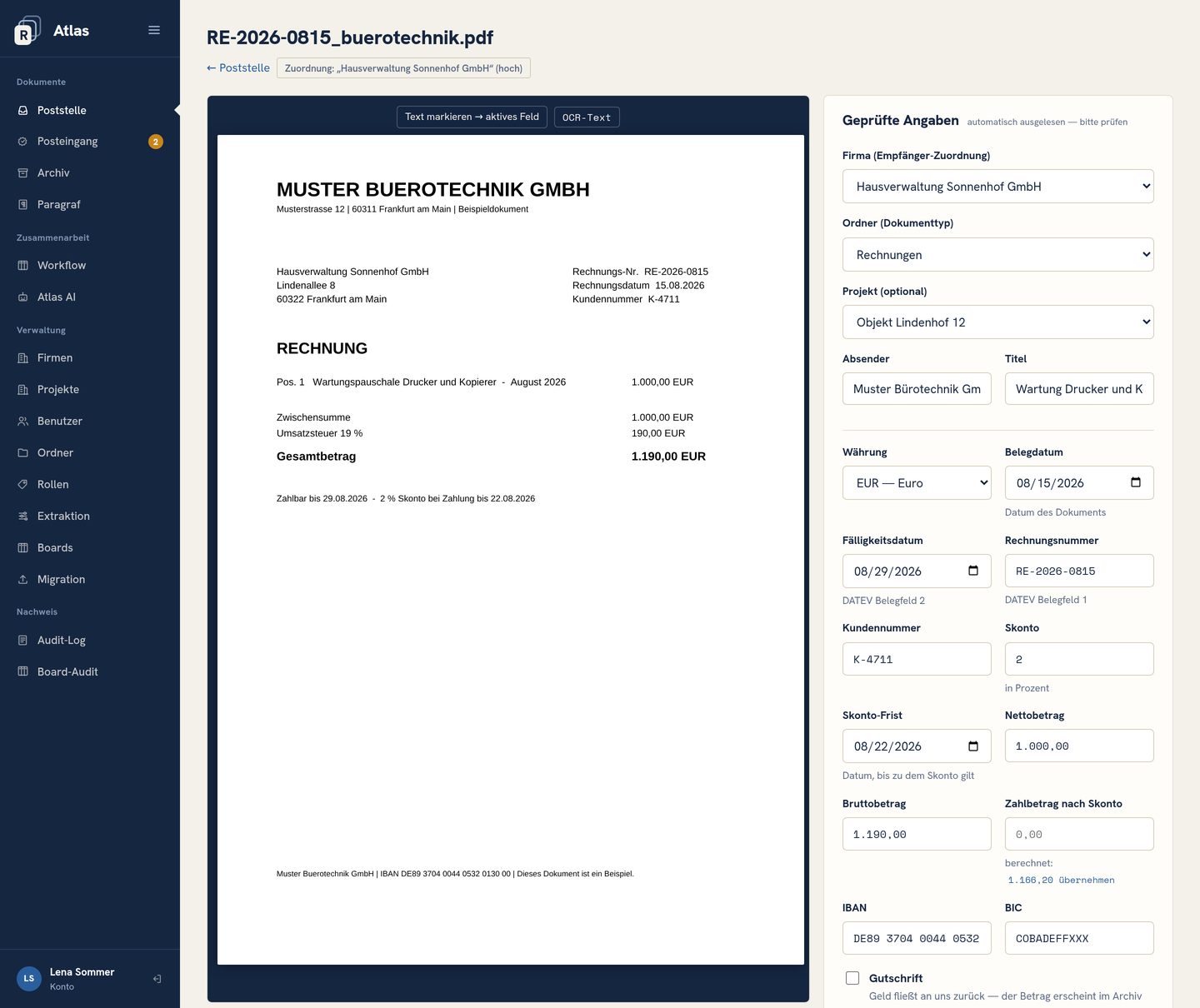
Task: Open Archiv from the sidebar
Action: pos(90,173)
